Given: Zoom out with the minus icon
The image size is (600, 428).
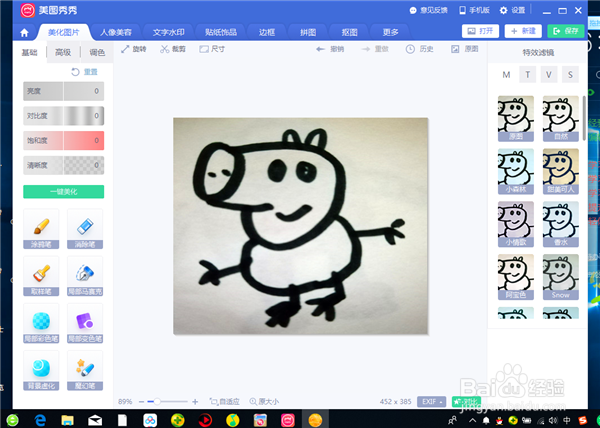Looking at the screenshot, I should click(x=142, y=402).
